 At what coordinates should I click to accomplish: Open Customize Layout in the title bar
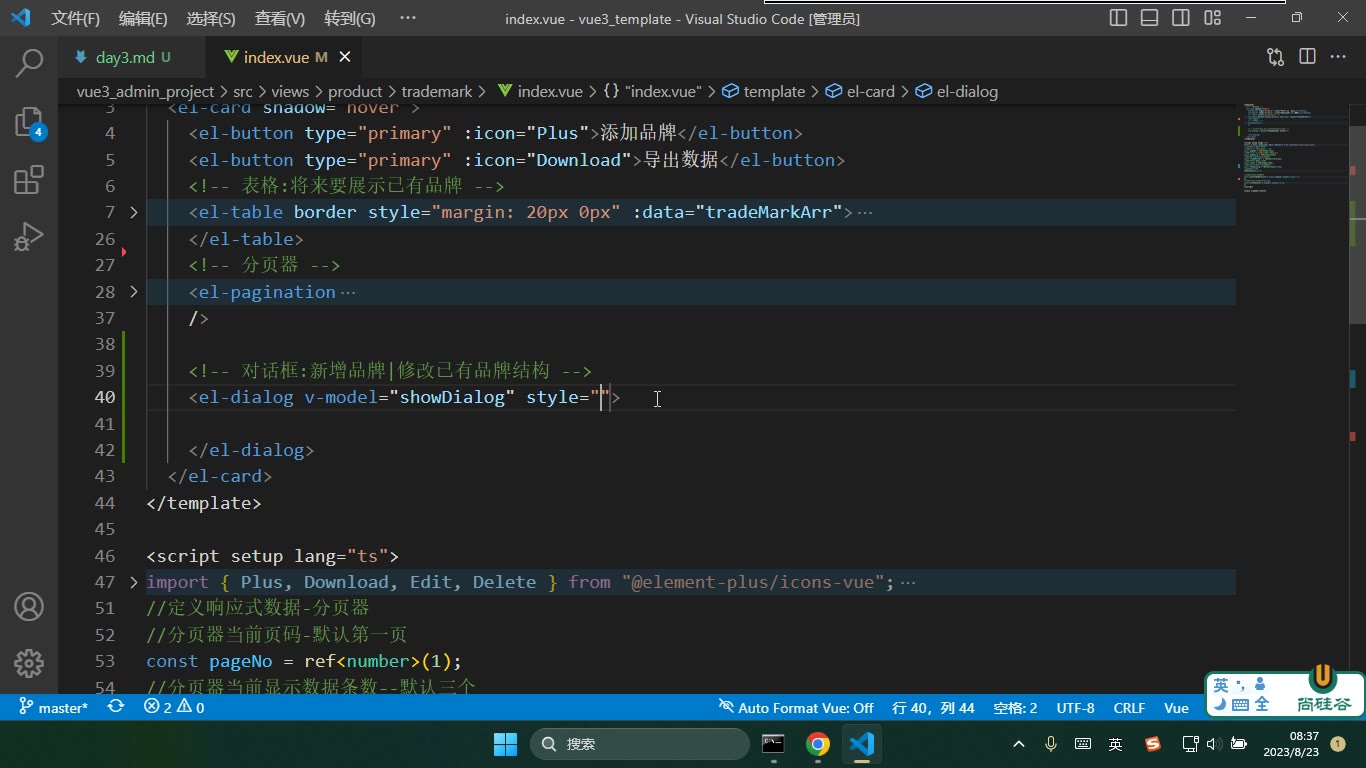coord(1212,18)
